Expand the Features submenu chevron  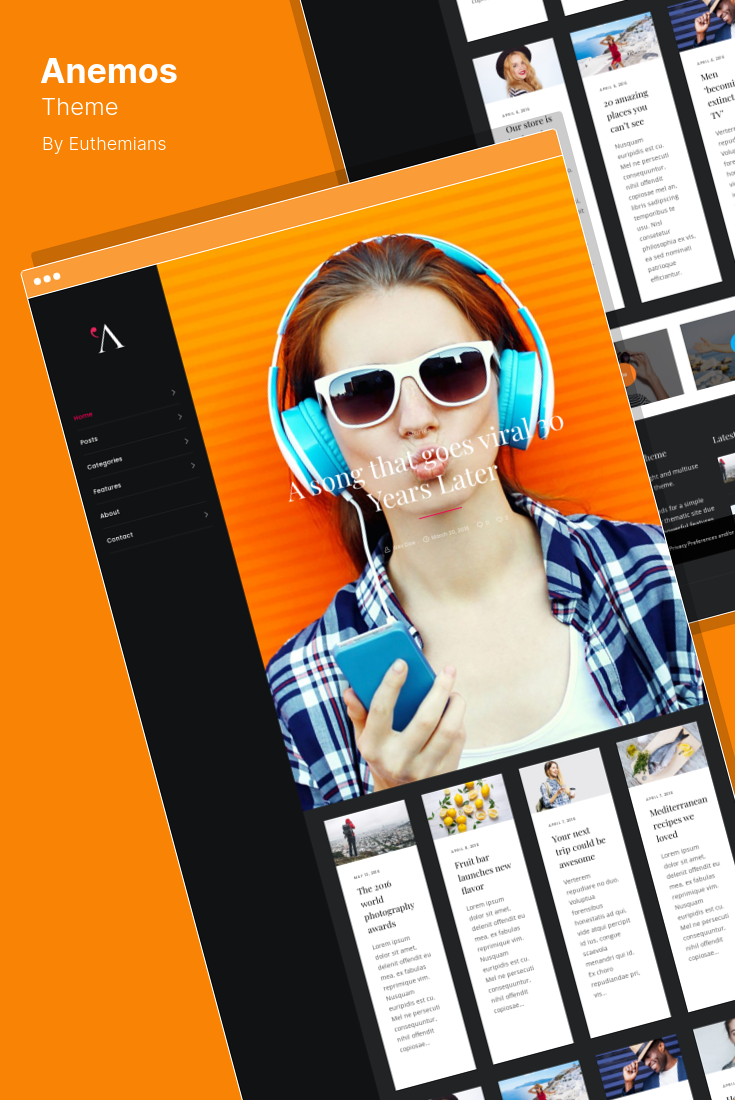point(193,465)
